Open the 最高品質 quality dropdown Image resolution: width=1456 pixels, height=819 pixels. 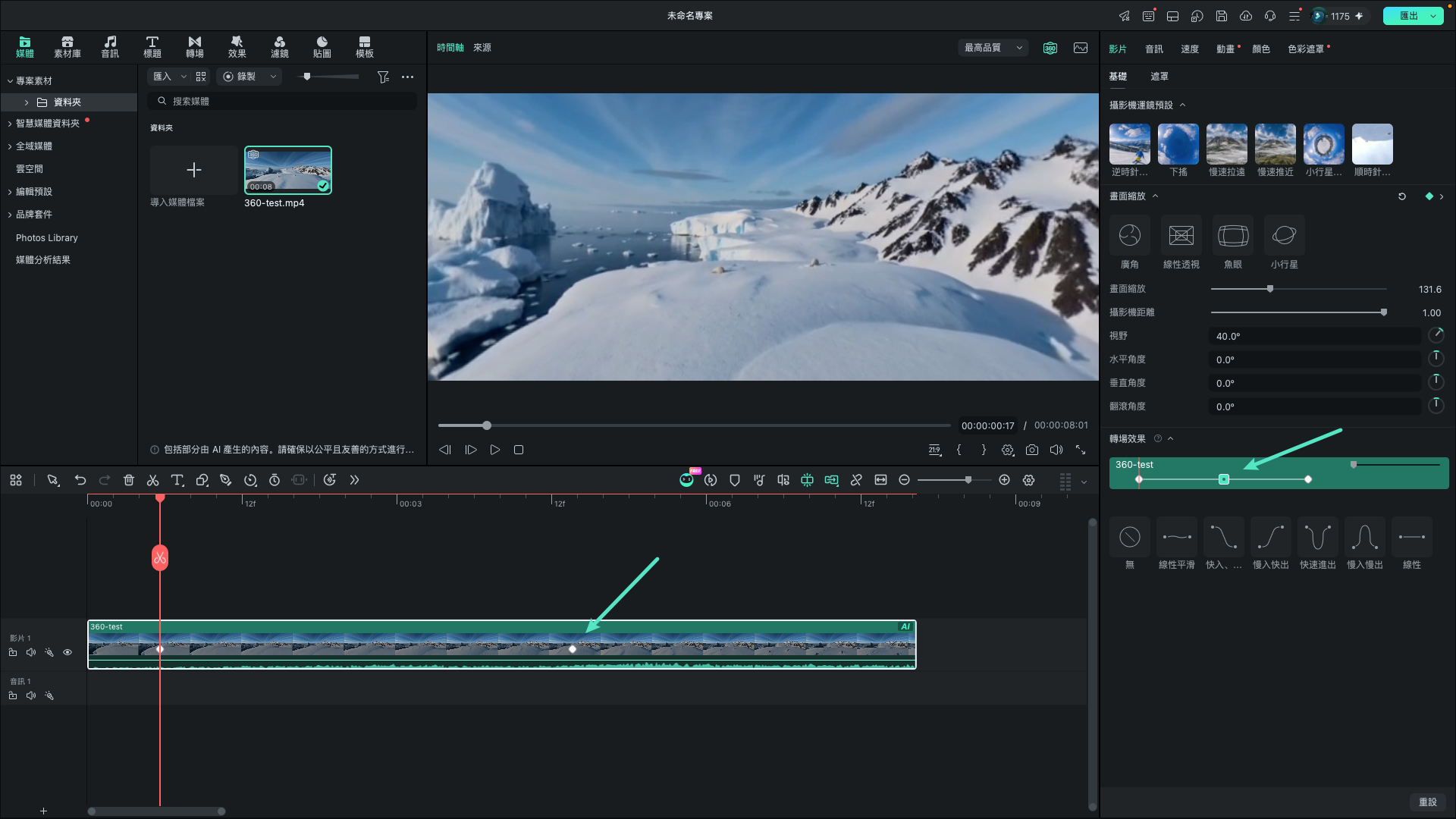(x=993, y=48)
